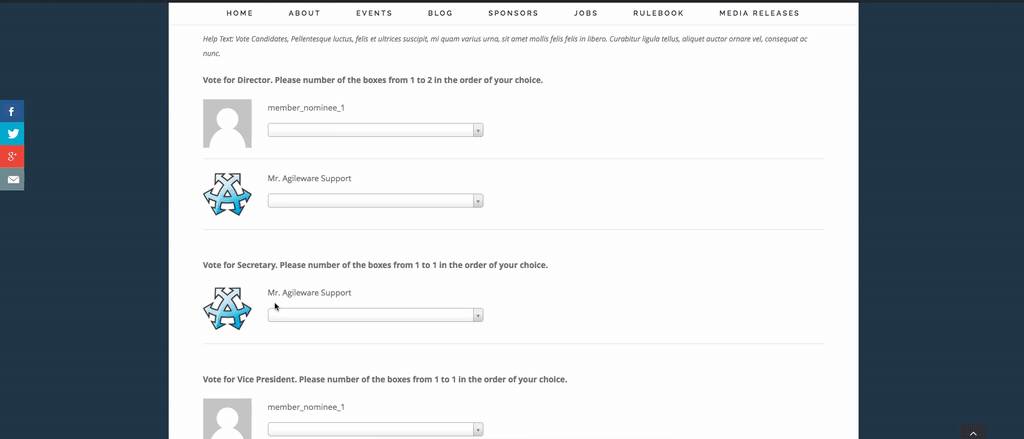
Task: Click Agileware logo under Director section
Action: [227, 194]
